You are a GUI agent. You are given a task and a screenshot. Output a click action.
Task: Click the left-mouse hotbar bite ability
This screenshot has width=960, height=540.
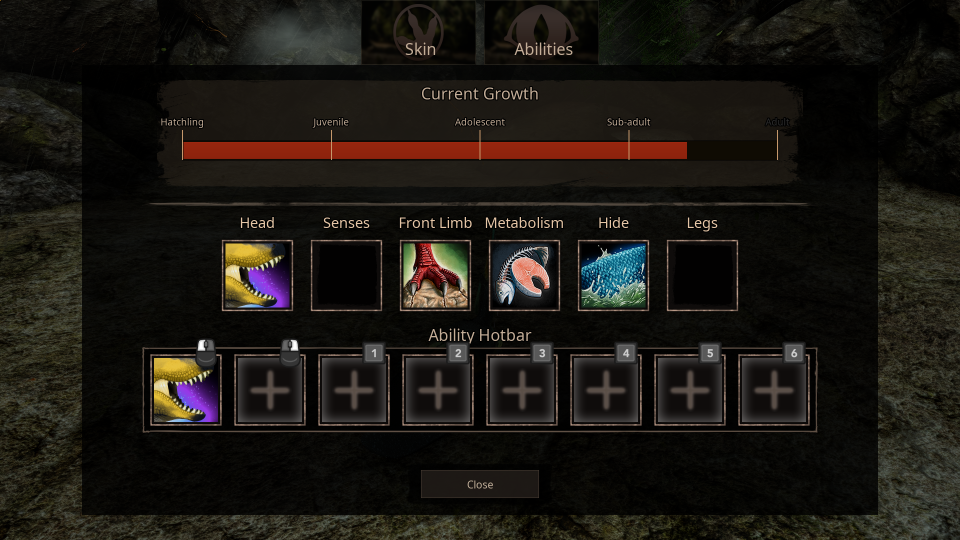point(186,390)
